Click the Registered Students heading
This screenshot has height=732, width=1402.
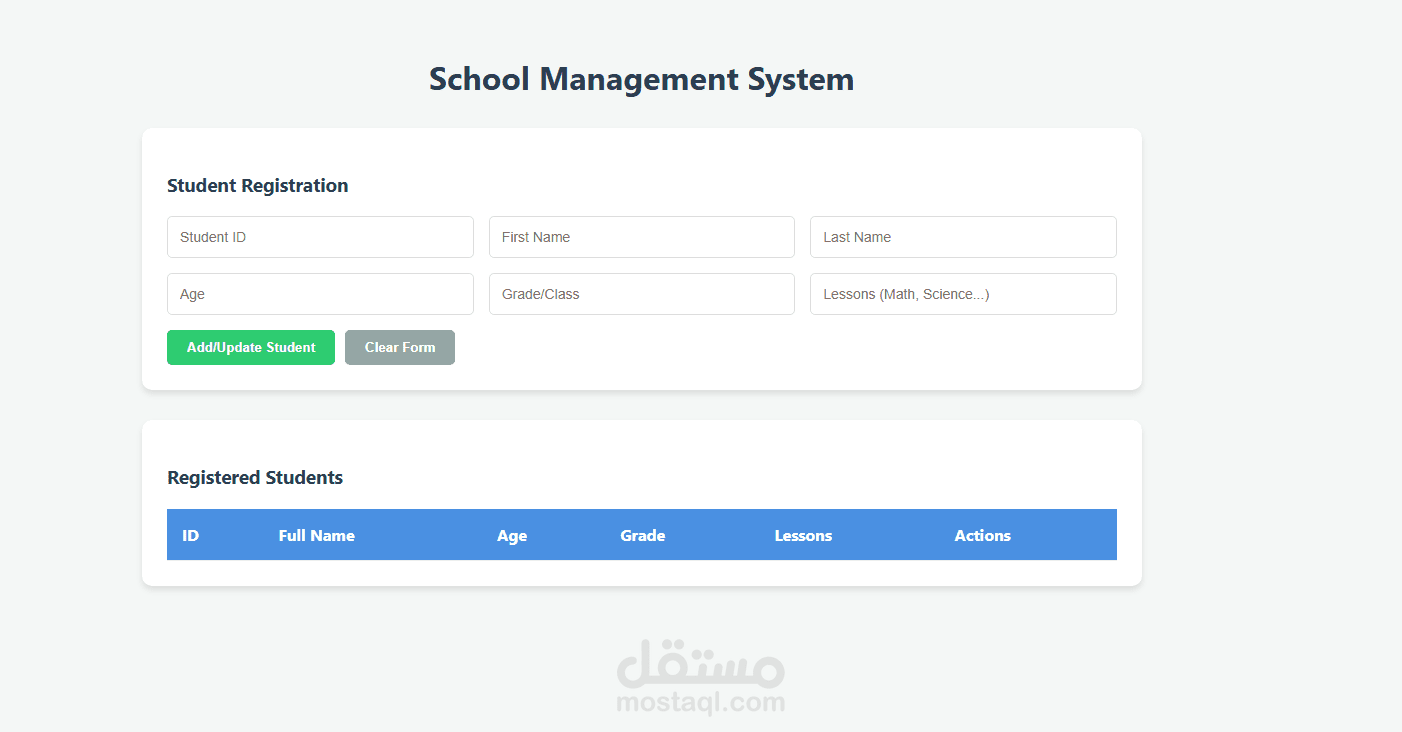tap(255, 478)
